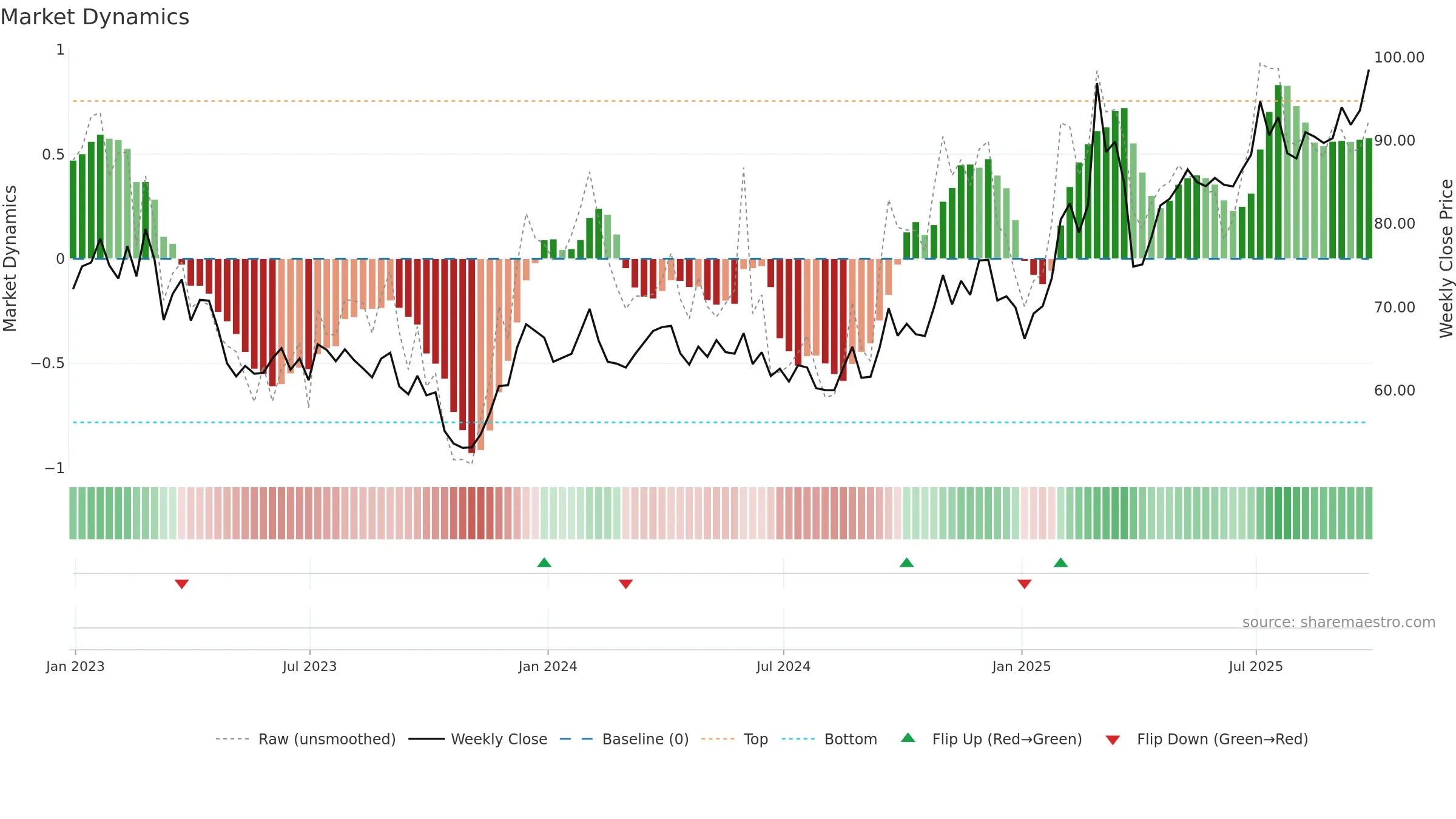Click the green Flip Up triangle icon in legend
Screen dimensions: 1456x819
908,738
